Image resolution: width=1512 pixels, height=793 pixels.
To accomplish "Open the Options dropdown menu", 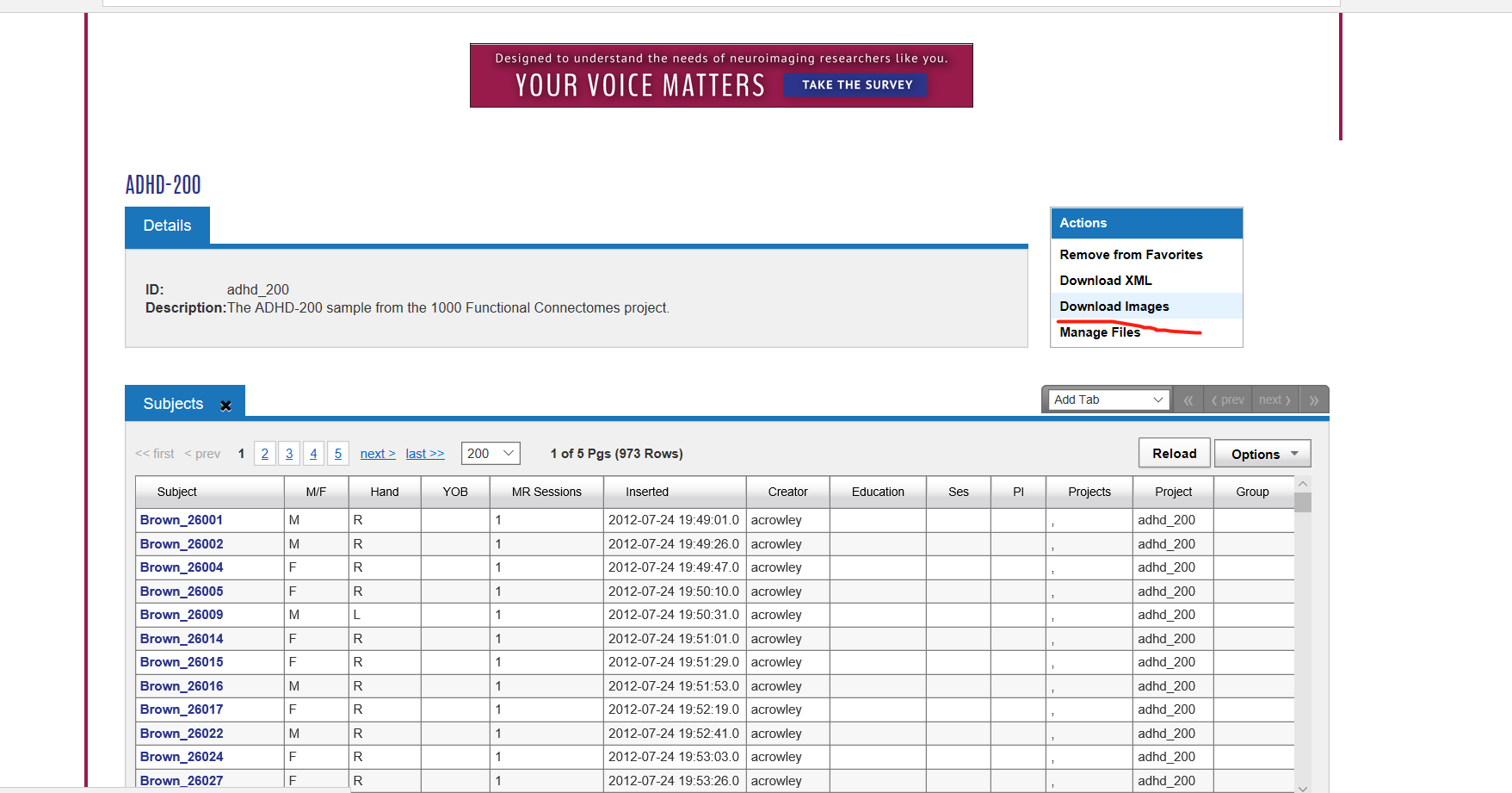I will point(1262,454).
